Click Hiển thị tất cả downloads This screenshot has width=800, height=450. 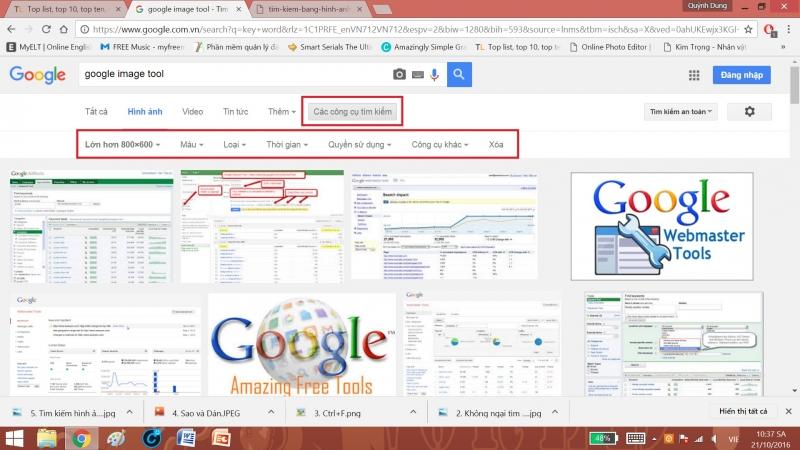[x=743, y=411]
